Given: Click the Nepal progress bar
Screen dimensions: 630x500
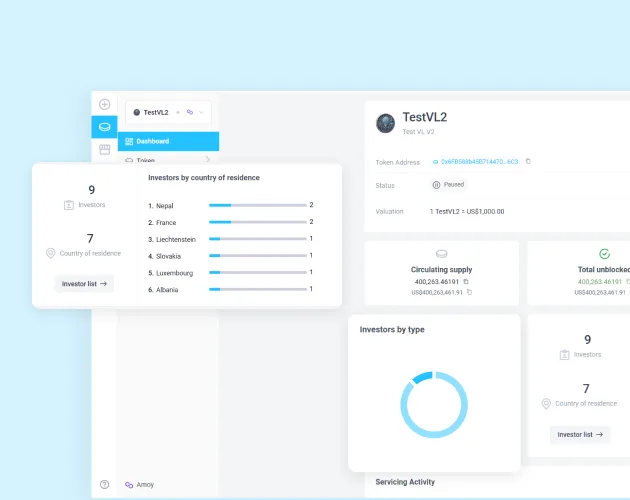Looking at the screenshot, I should (258, 205).
